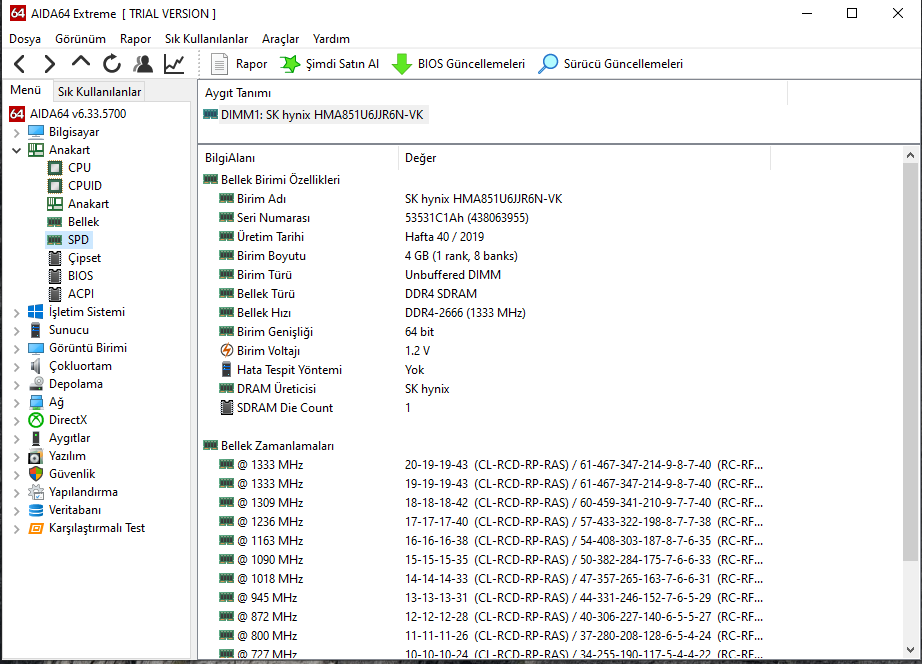Screen dimensions: 922x664
Task: Open the Araçlar menu
Action: point(280,39)
